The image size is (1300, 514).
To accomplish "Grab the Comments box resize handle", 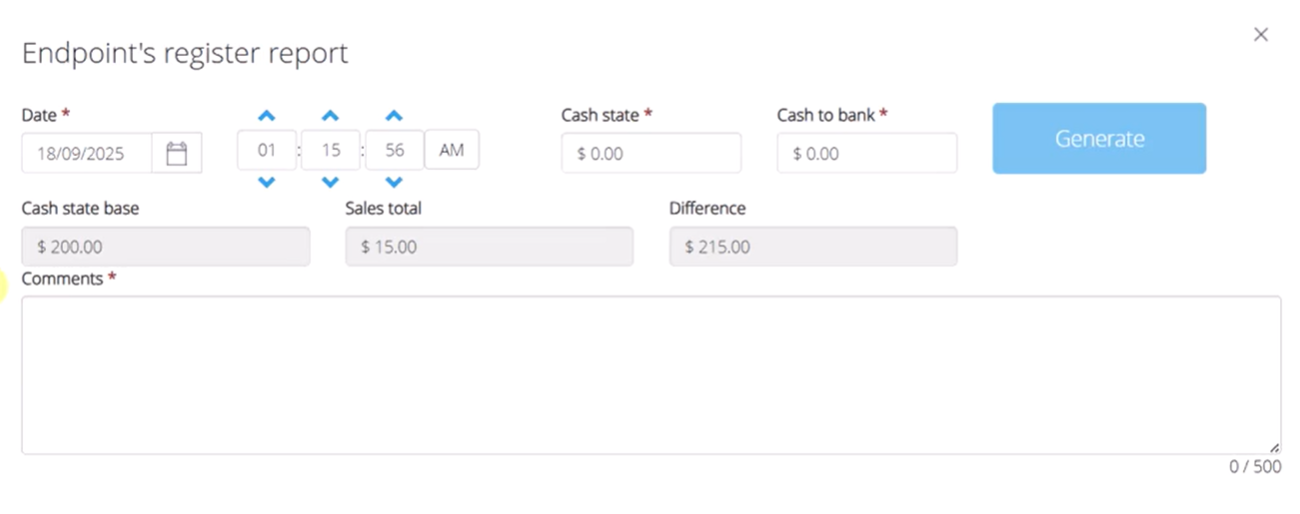I will (1275, 449).
